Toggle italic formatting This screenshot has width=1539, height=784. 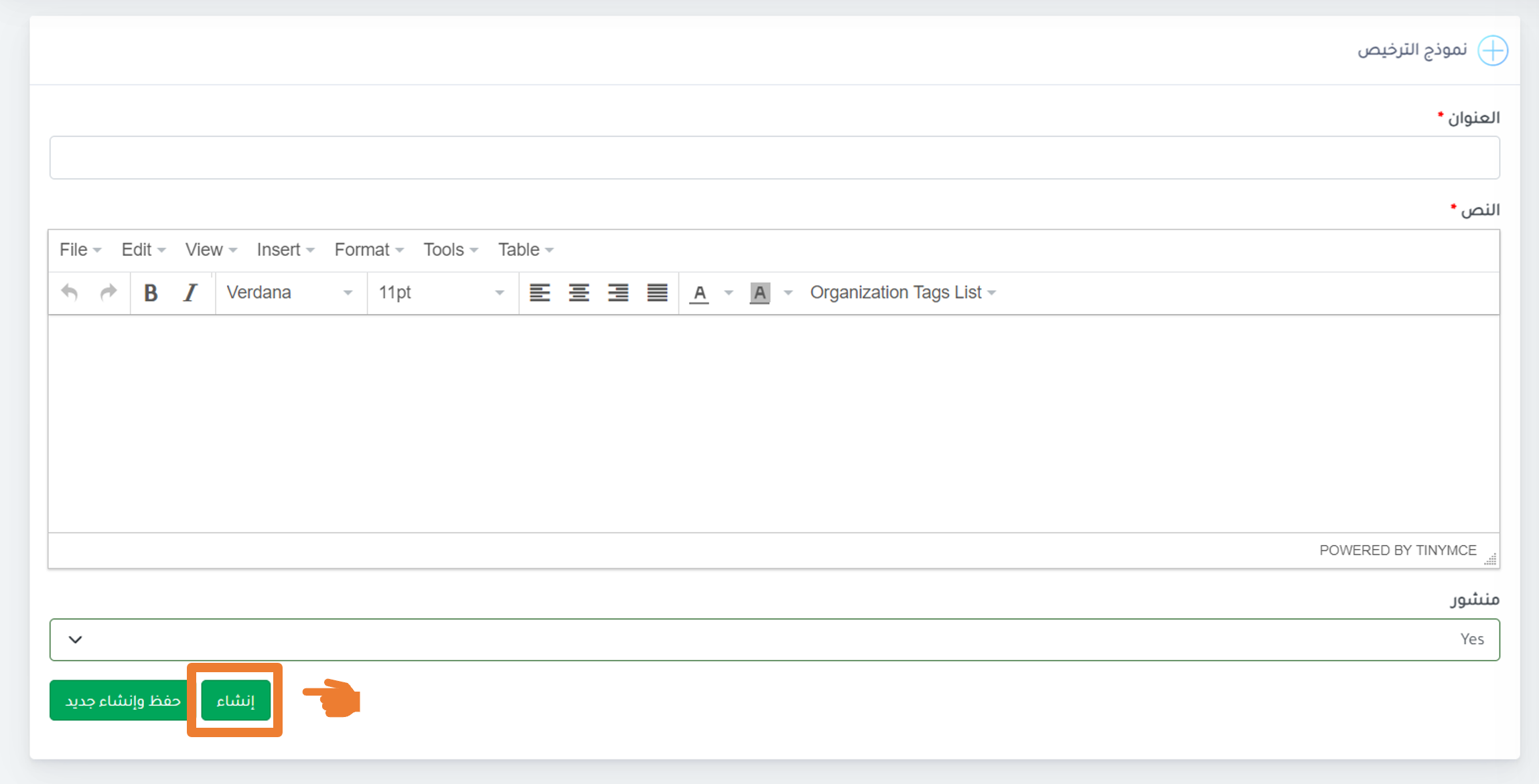[x=190, y=293]
